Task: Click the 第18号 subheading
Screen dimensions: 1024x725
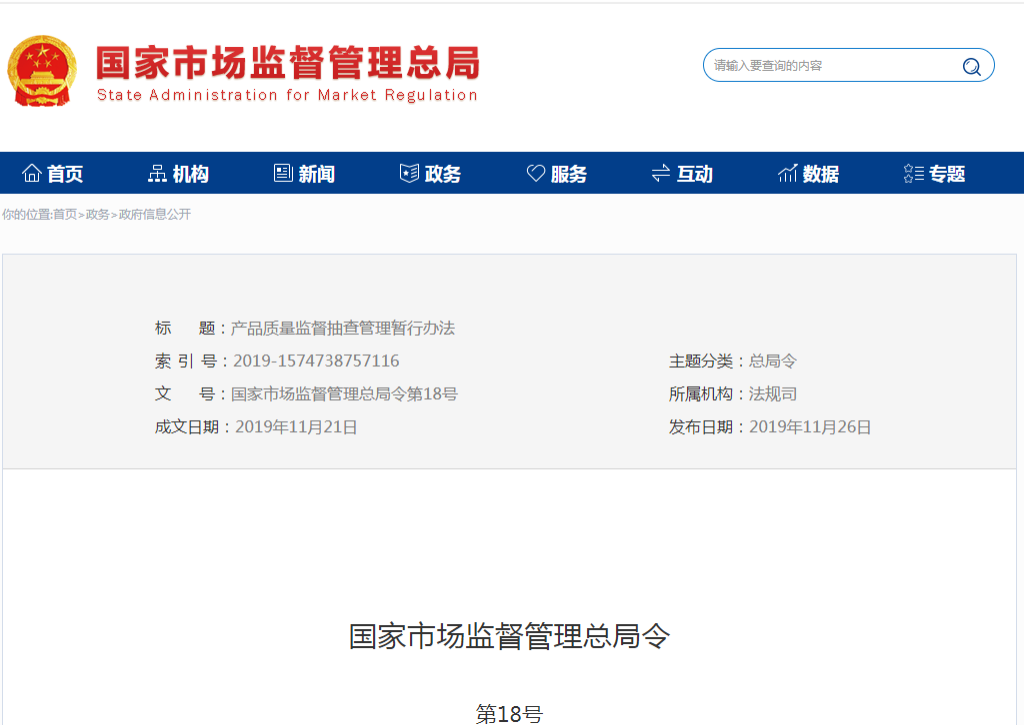Action: coord(509,714)
